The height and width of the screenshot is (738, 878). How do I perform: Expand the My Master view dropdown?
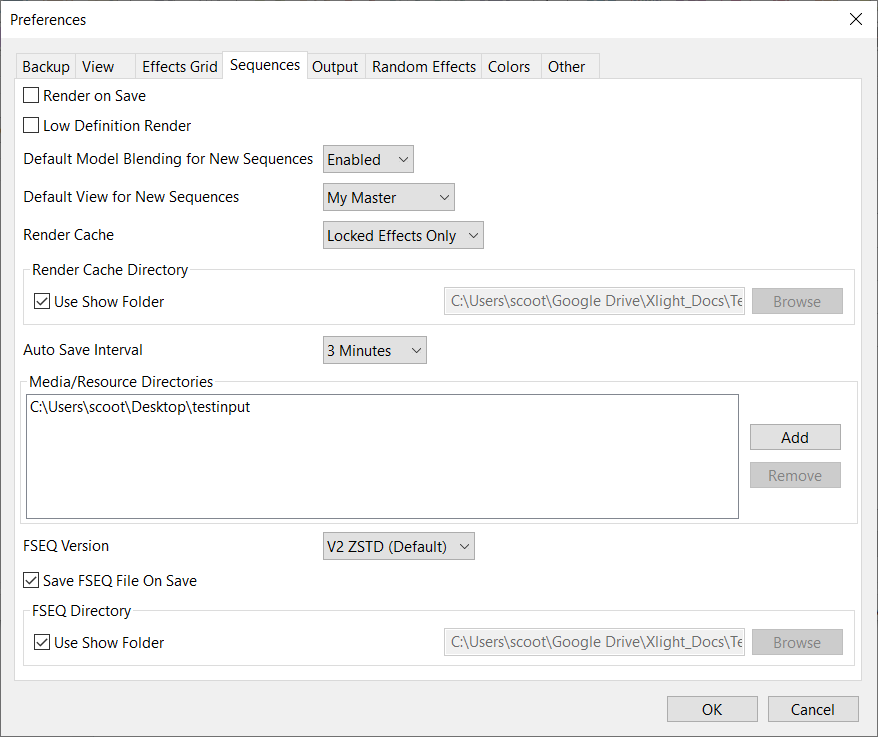(389, 197)
